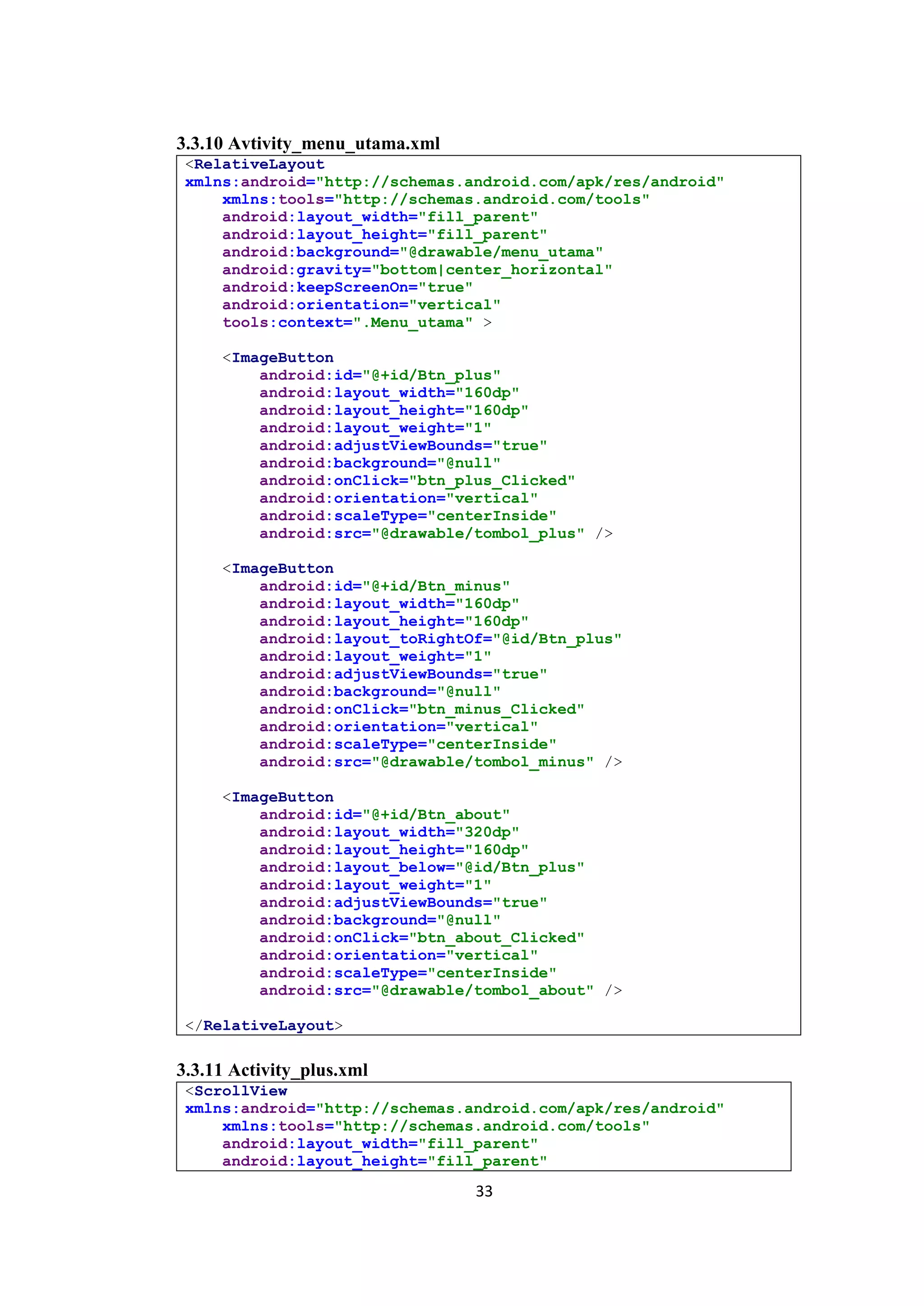Click the line android:src="@drawable/tombol_about"
The width and height of the screenshot is (924, 1306).
coord(440,991)
